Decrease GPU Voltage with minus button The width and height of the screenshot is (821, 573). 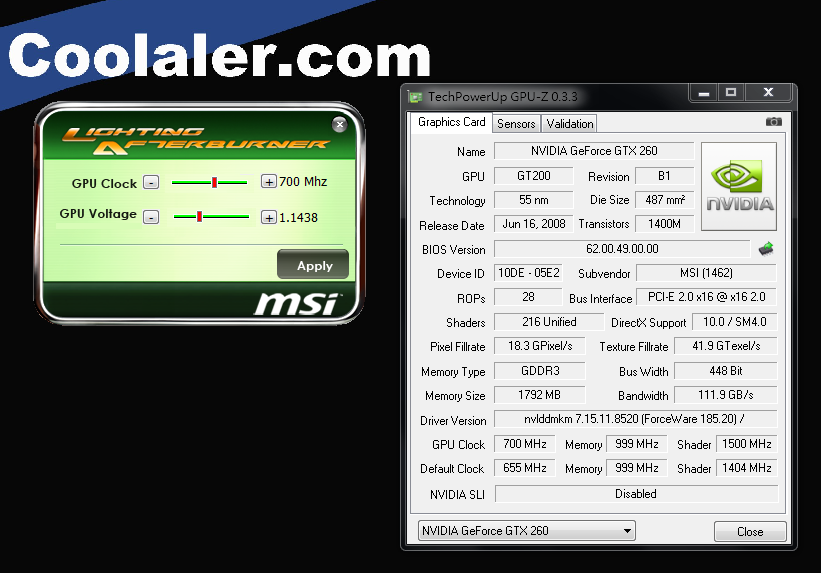tap(151, 217)
